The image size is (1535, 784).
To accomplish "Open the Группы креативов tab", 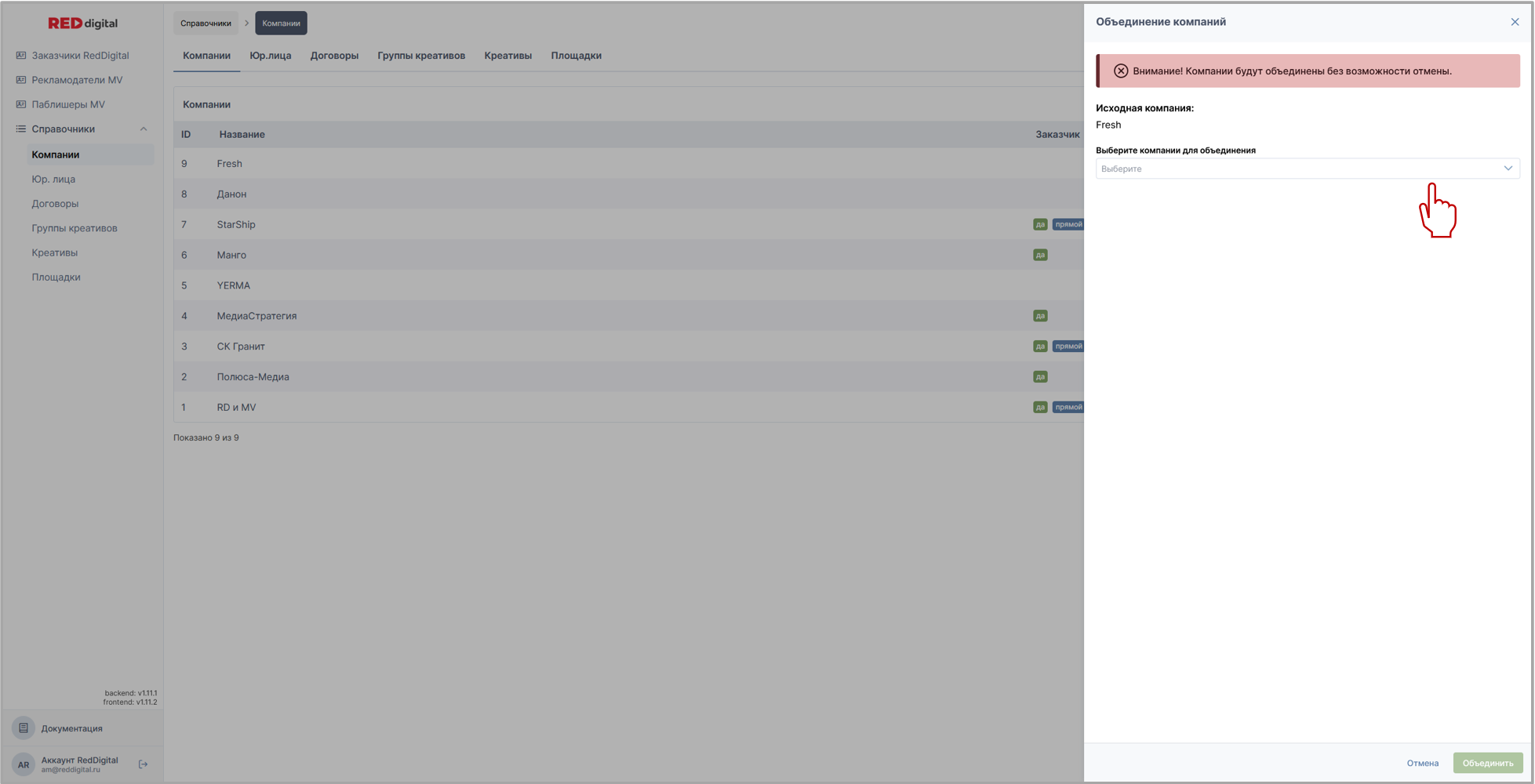I will click(421, 56).
